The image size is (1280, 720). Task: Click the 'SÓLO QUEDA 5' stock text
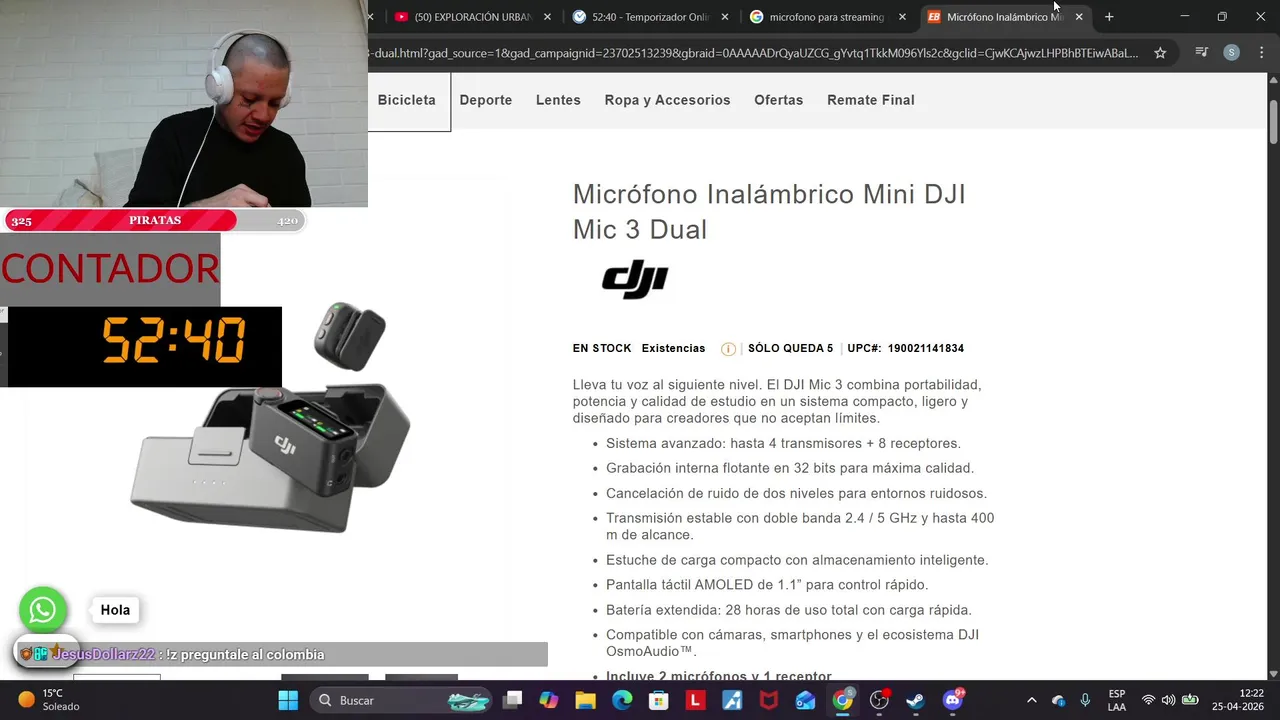[x=790, y=348]
